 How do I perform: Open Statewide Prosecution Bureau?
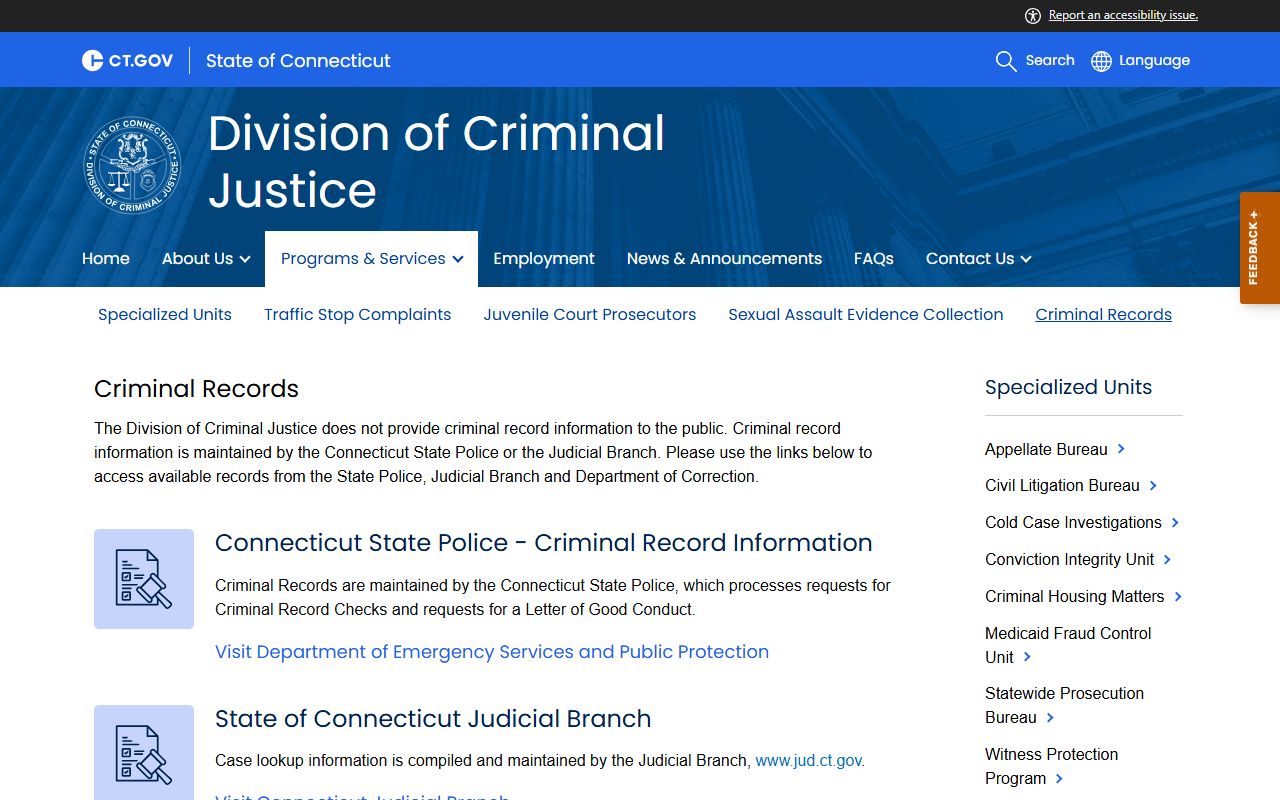pos(1064,705)
